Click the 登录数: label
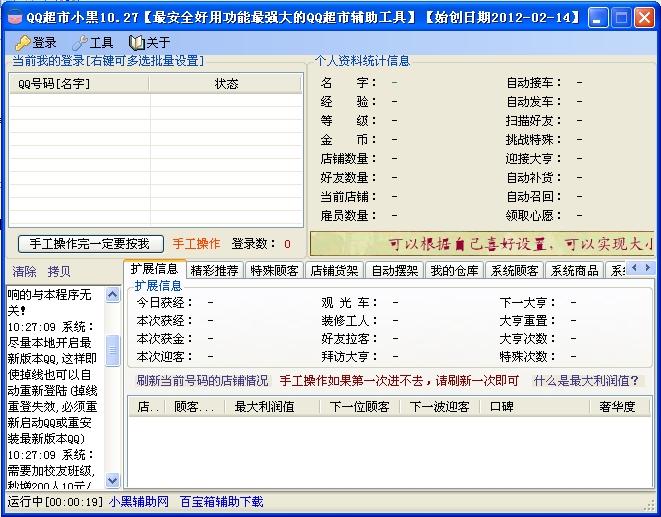This screenshot has width=661, height=517. click(x=254, y=244)
